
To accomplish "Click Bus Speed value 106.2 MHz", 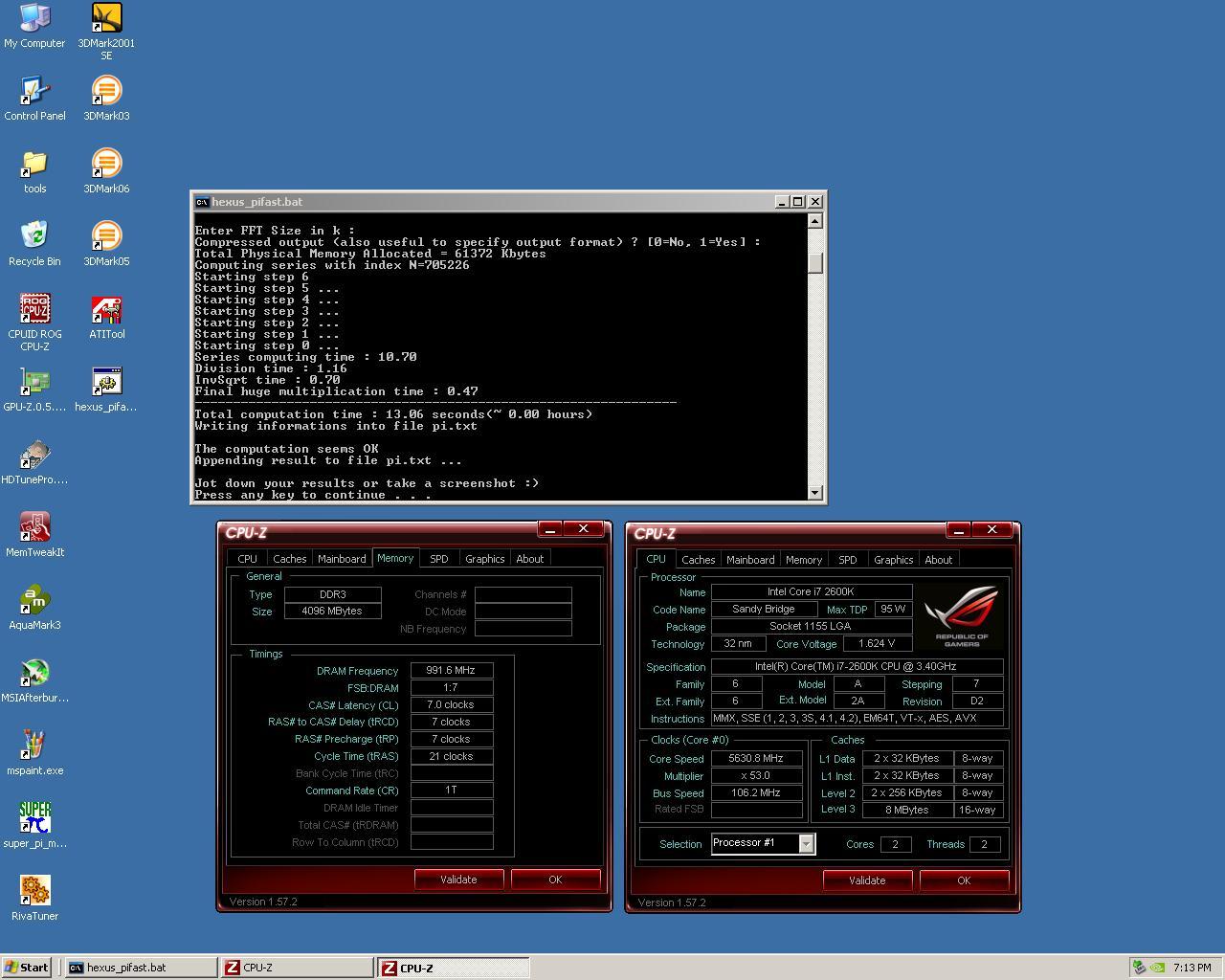I will [x=756, y=793].
